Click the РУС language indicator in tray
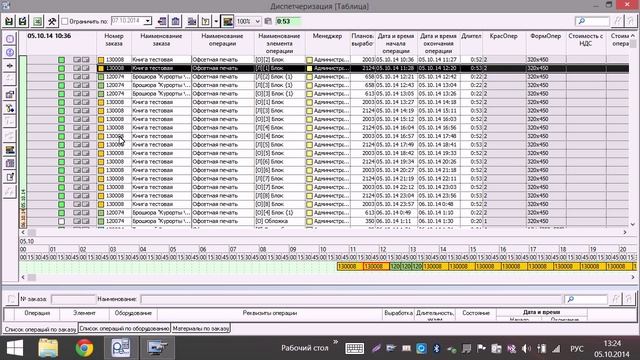 click(576, 349)
